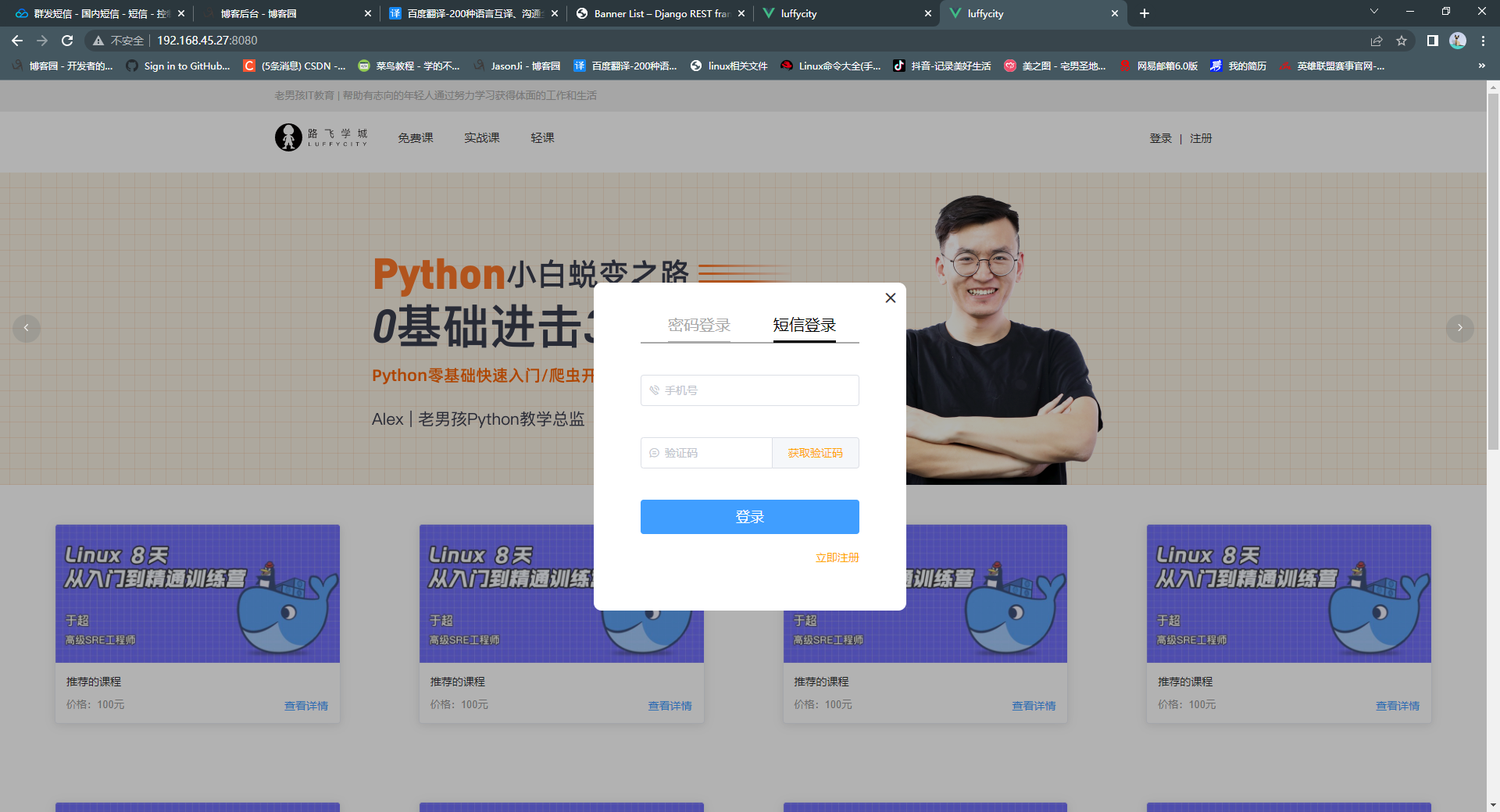This screenshot has width=1500, height=812.
Task: Close the login dialog with the X icon
Action: (890, 297)
